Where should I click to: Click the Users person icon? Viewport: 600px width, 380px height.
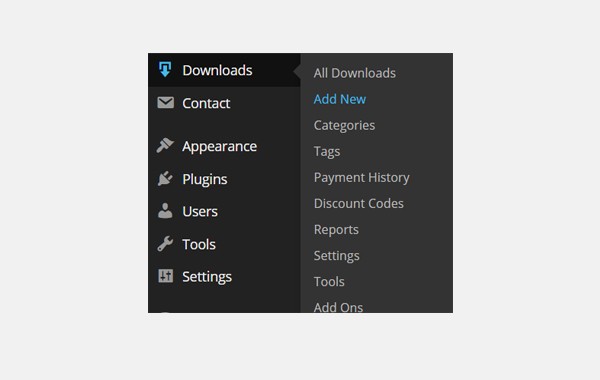click(165, 211)
